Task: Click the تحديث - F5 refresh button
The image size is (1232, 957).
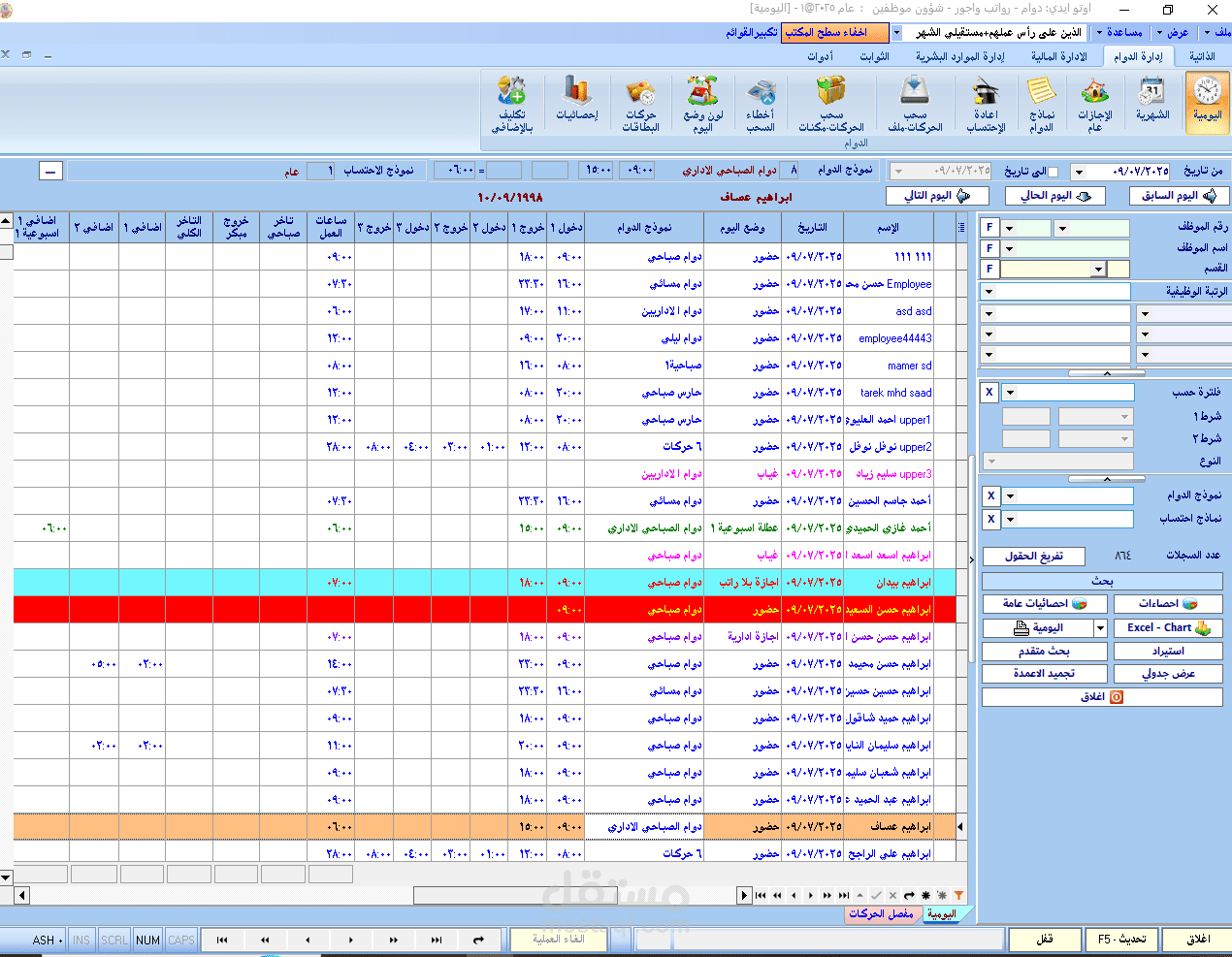Action: (x=1120, y=940)
